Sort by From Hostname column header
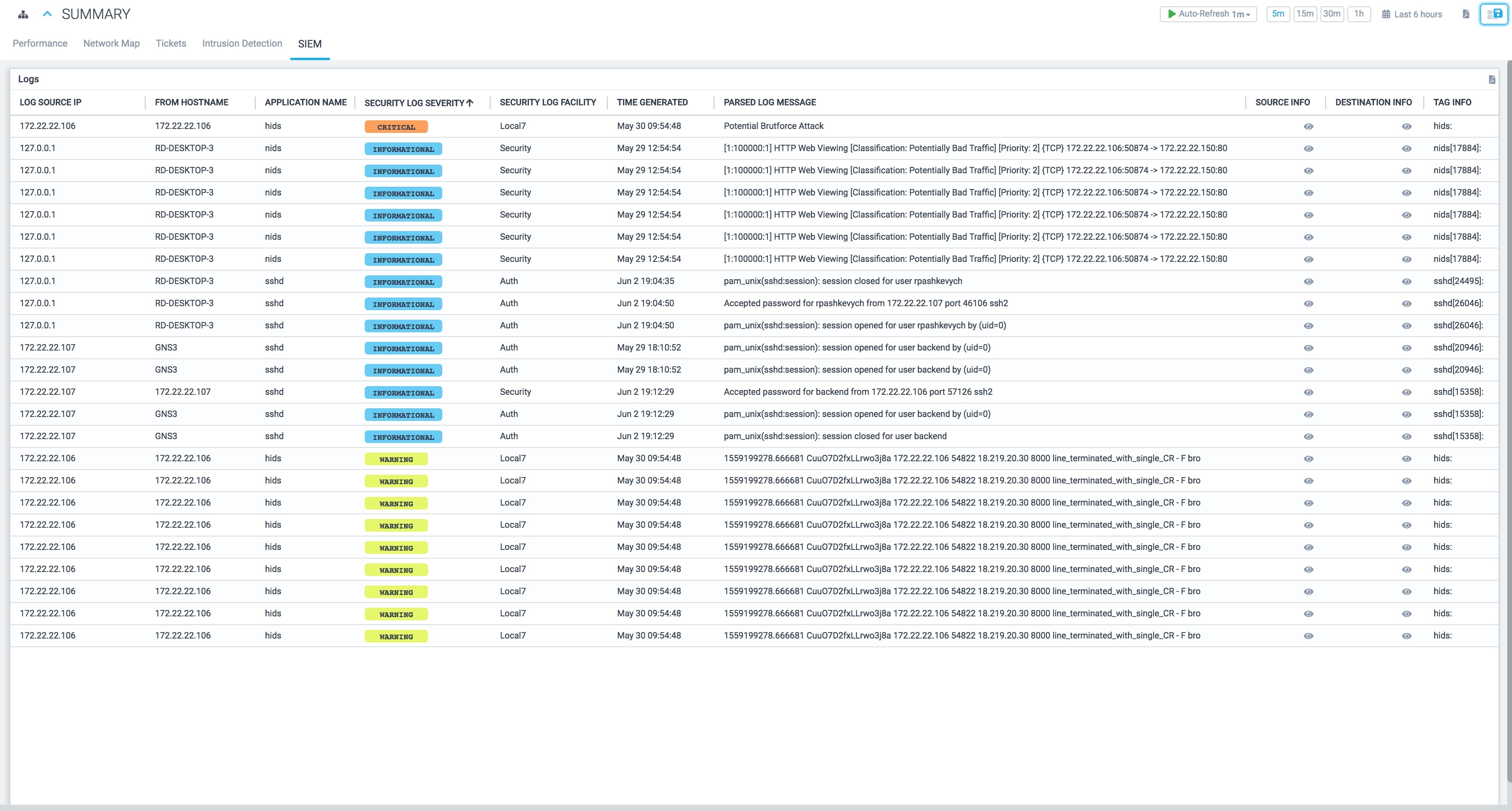1512x811 pixels. tap(191, 102)
